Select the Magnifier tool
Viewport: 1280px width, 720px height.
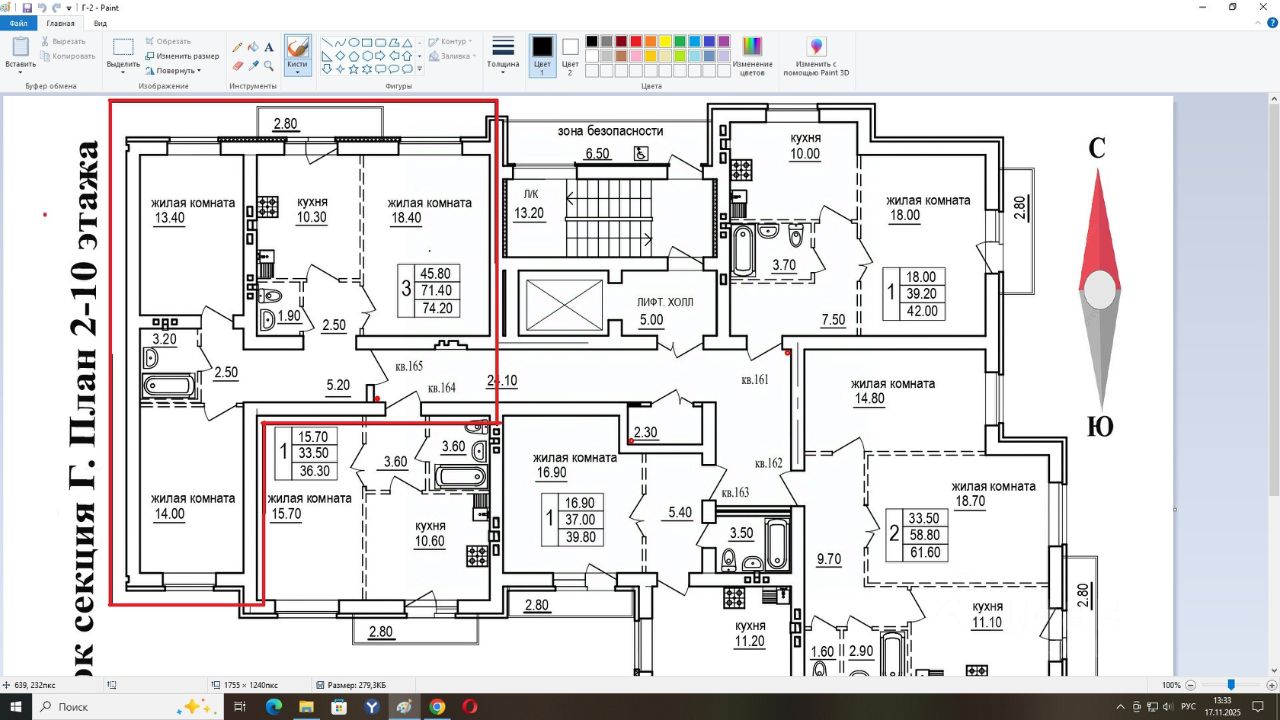coord(269,65)
